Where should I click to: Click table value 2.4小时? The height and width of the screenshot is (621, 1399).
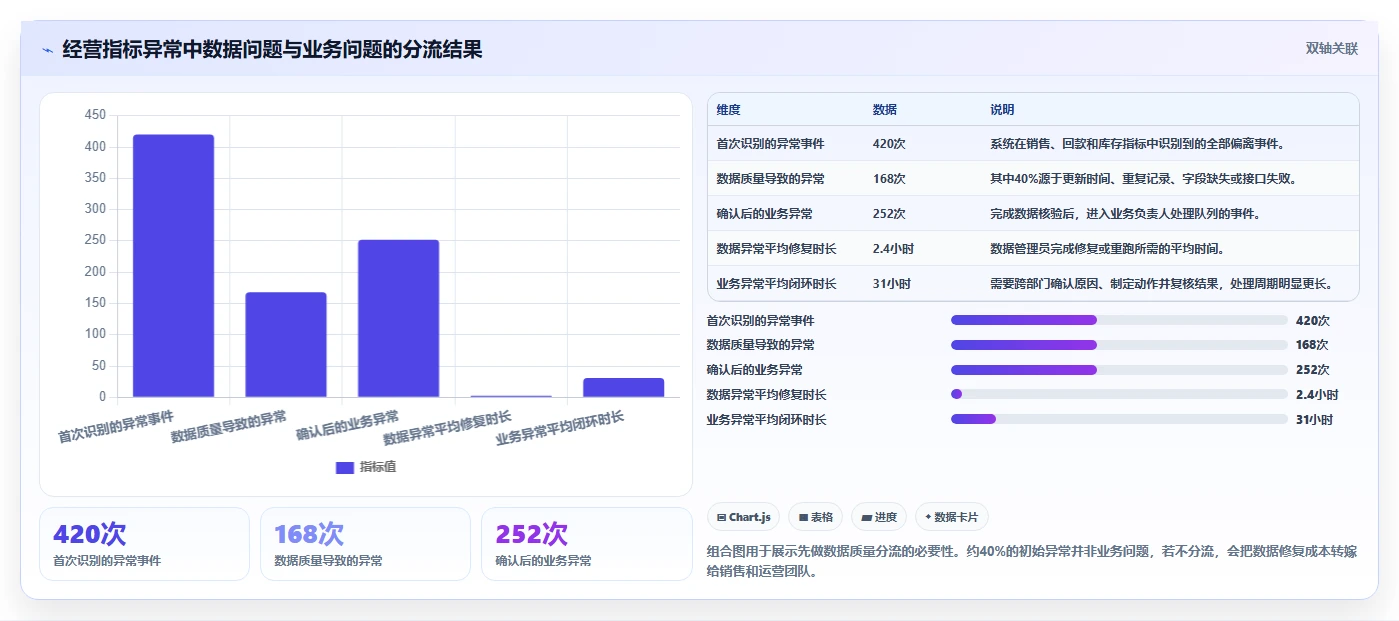pyautogui.click(x=893, y=249)
